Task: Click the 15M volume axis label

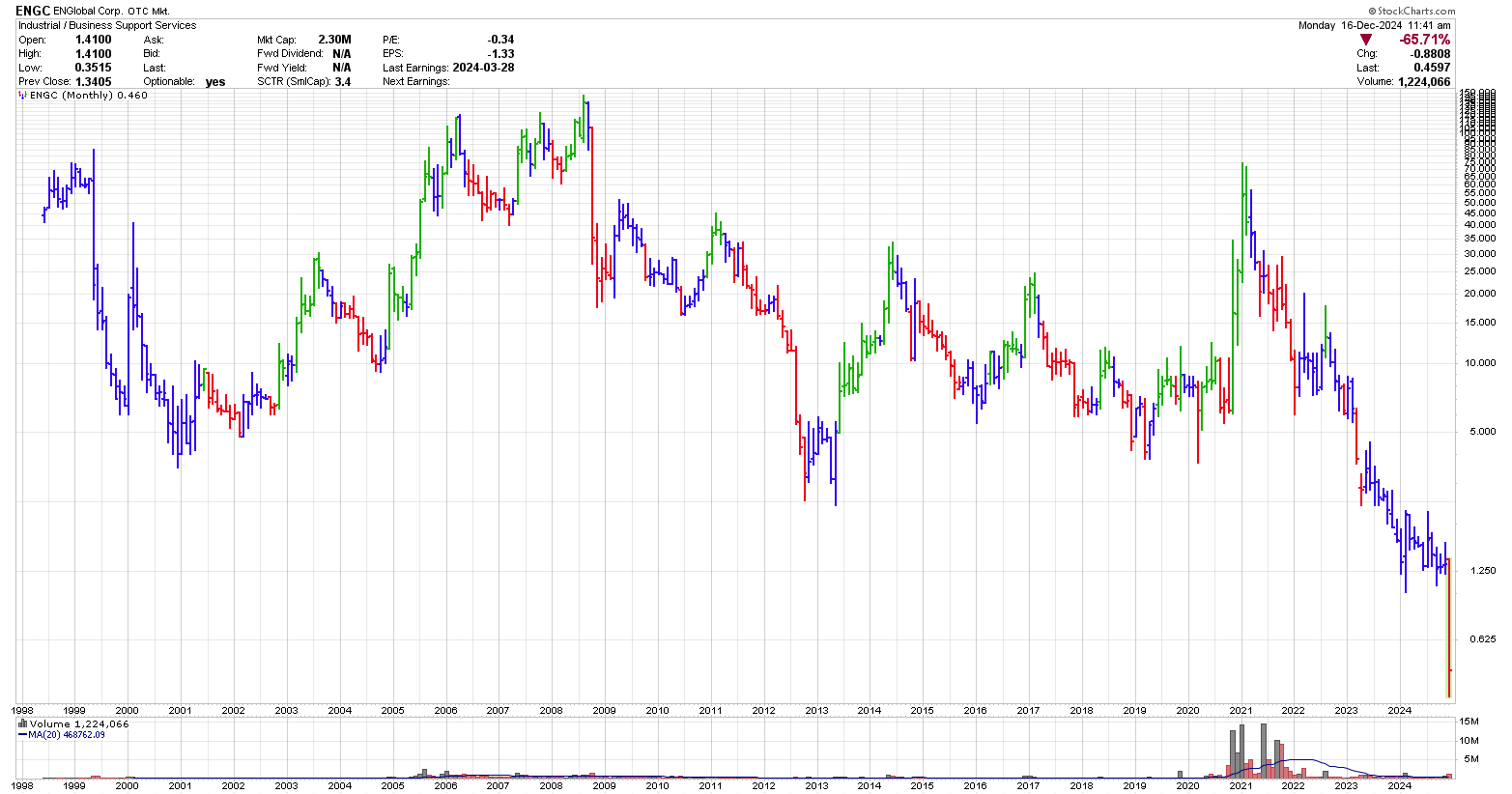Action: 1469,722
